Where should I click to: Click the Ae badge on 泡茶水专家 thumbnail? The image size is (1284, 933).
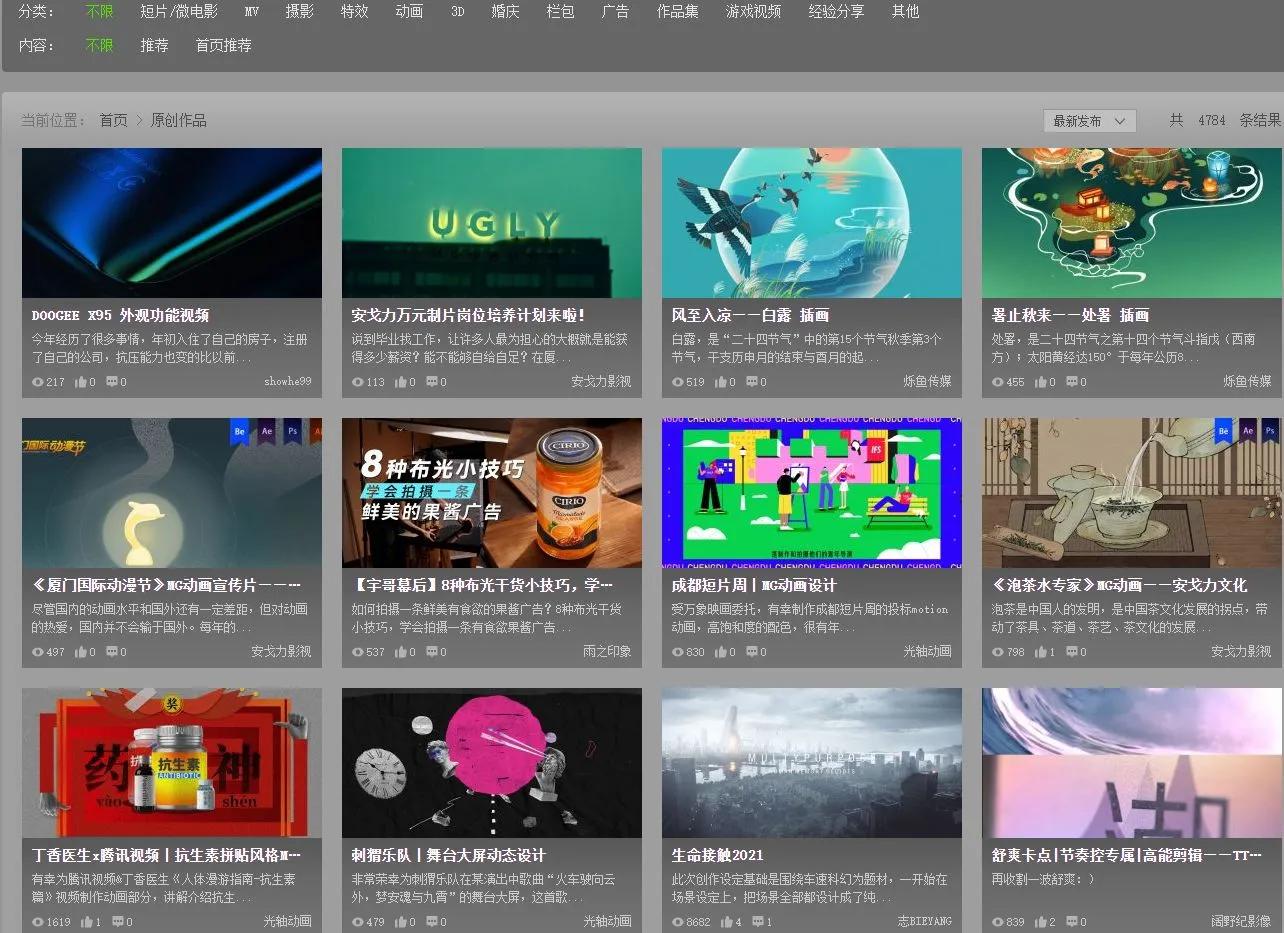(x=1246, y=431)
